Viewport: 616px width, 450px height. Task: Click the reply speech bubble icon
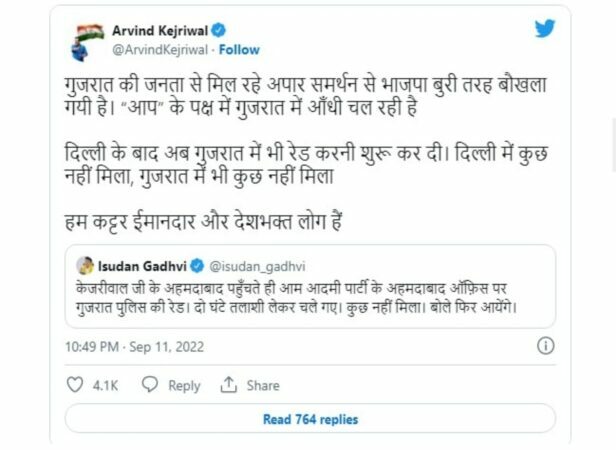click(149, 384)
